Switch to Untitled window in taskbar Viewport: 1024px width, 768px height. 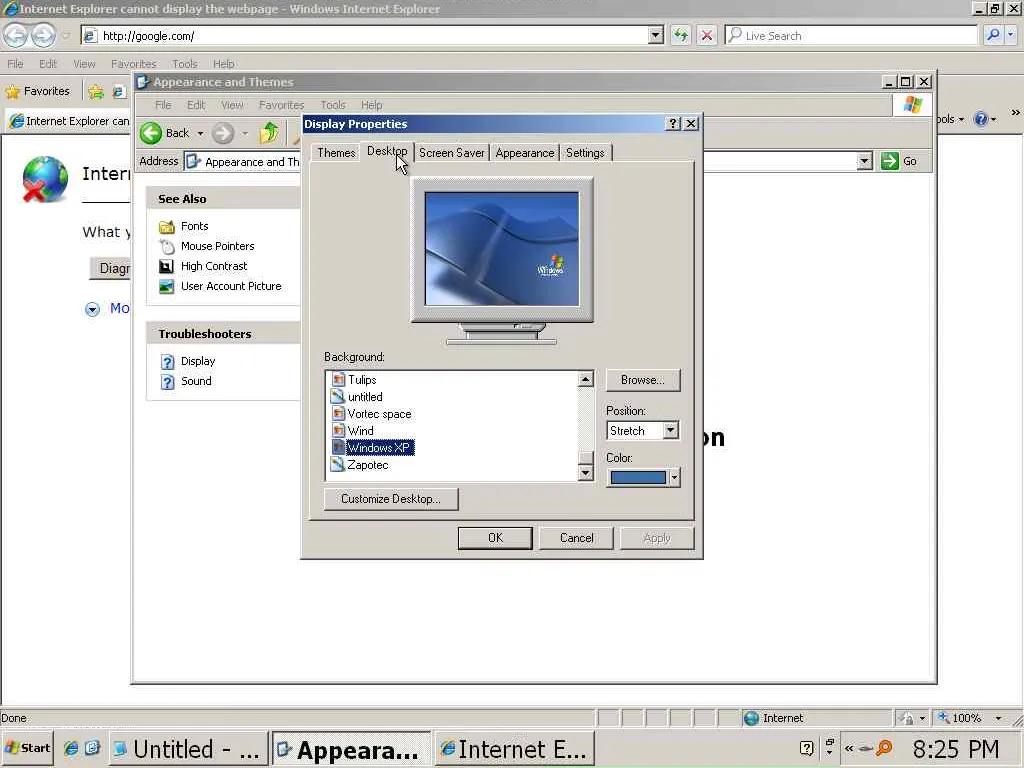(188, 749)
